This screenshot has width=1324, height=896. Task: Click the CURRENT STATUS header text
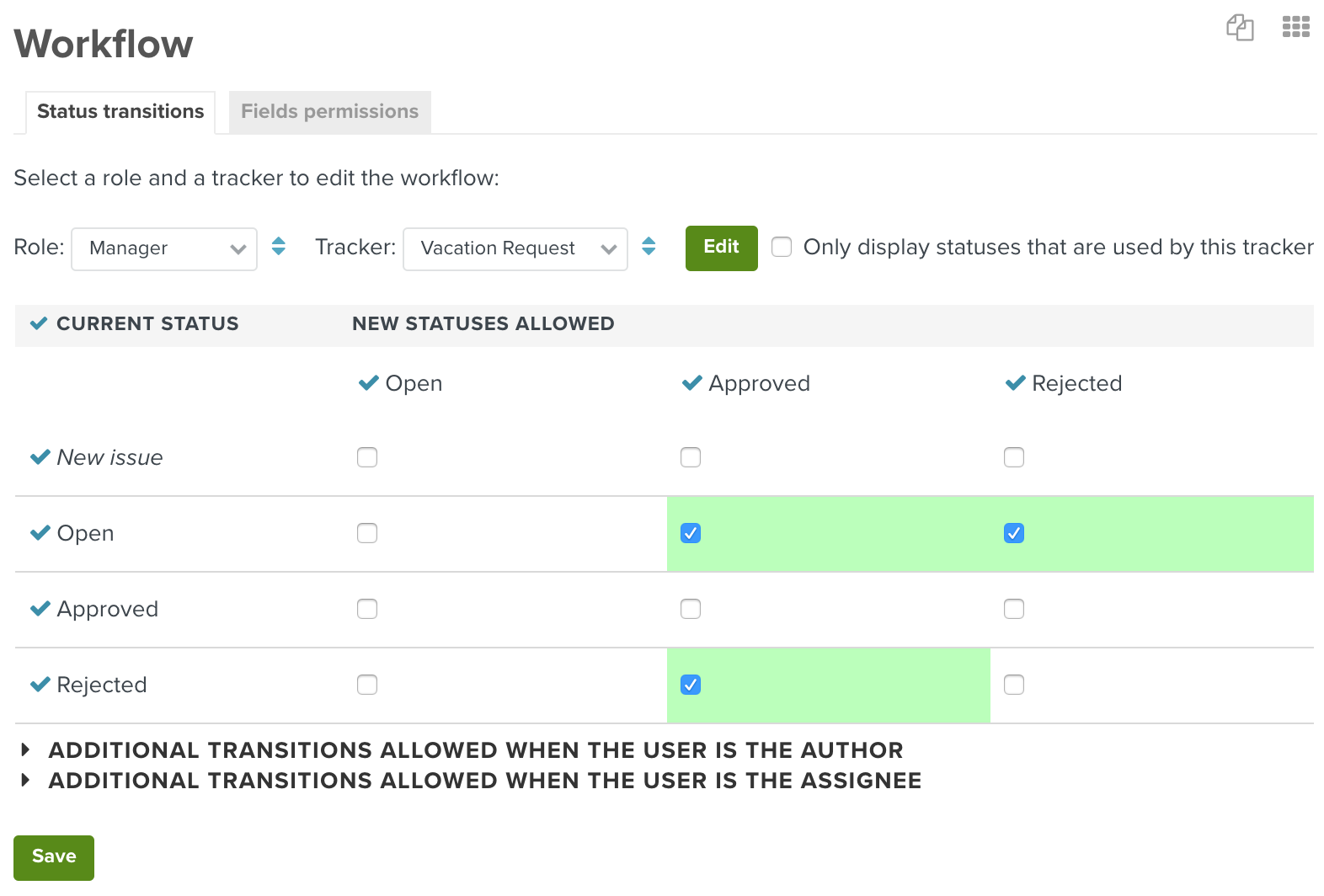click(147, 323)
